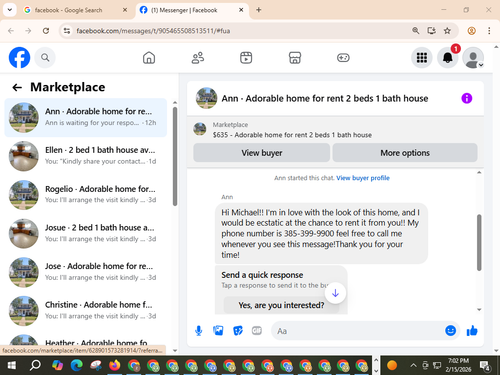This screenshot has width=500, height=375.
Task: Open Ann's Adorable home conversation
Action: (86, 117)
